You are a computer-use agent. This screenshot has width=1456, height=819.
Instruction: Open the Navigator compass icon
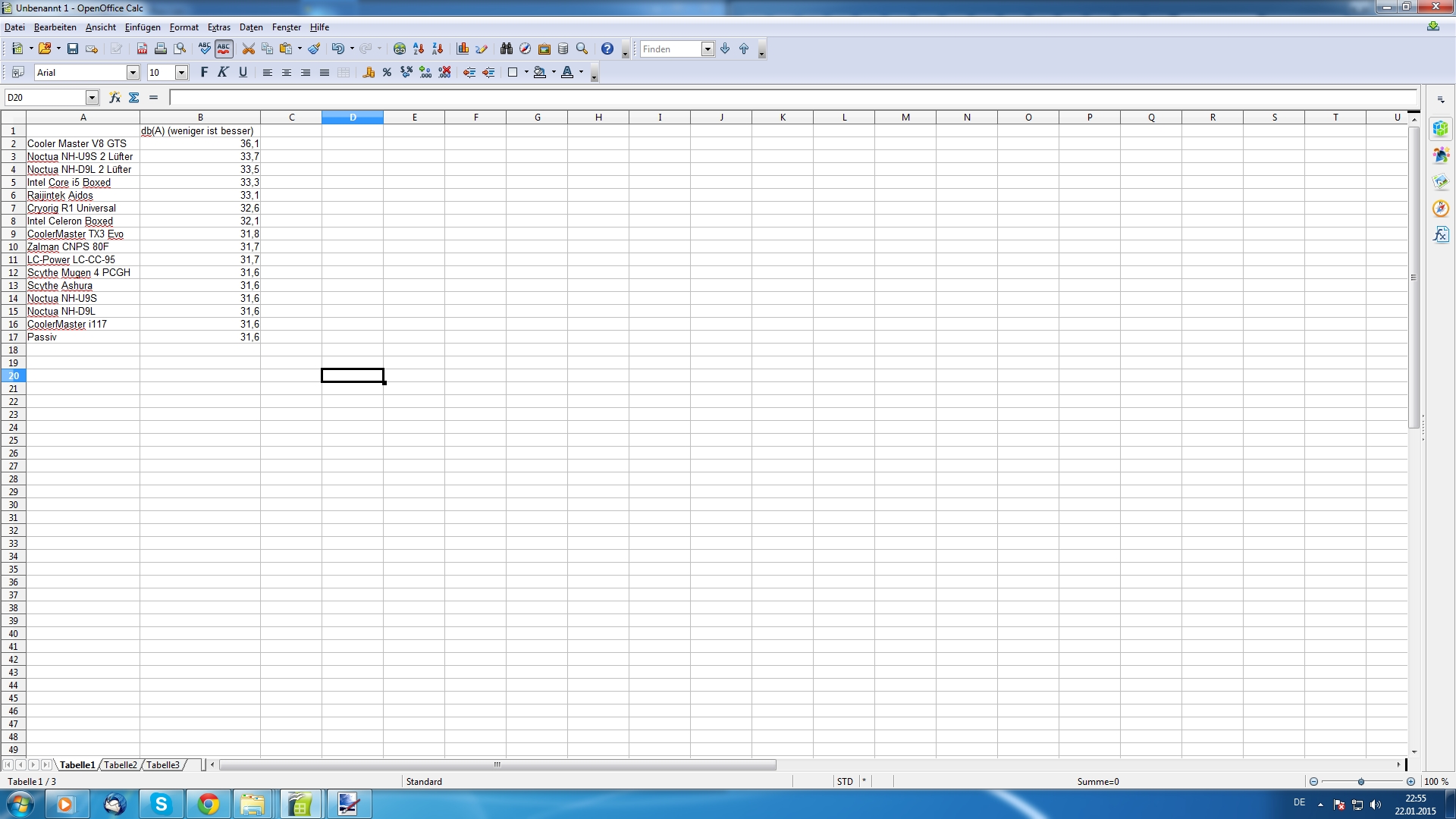[526, 49]
